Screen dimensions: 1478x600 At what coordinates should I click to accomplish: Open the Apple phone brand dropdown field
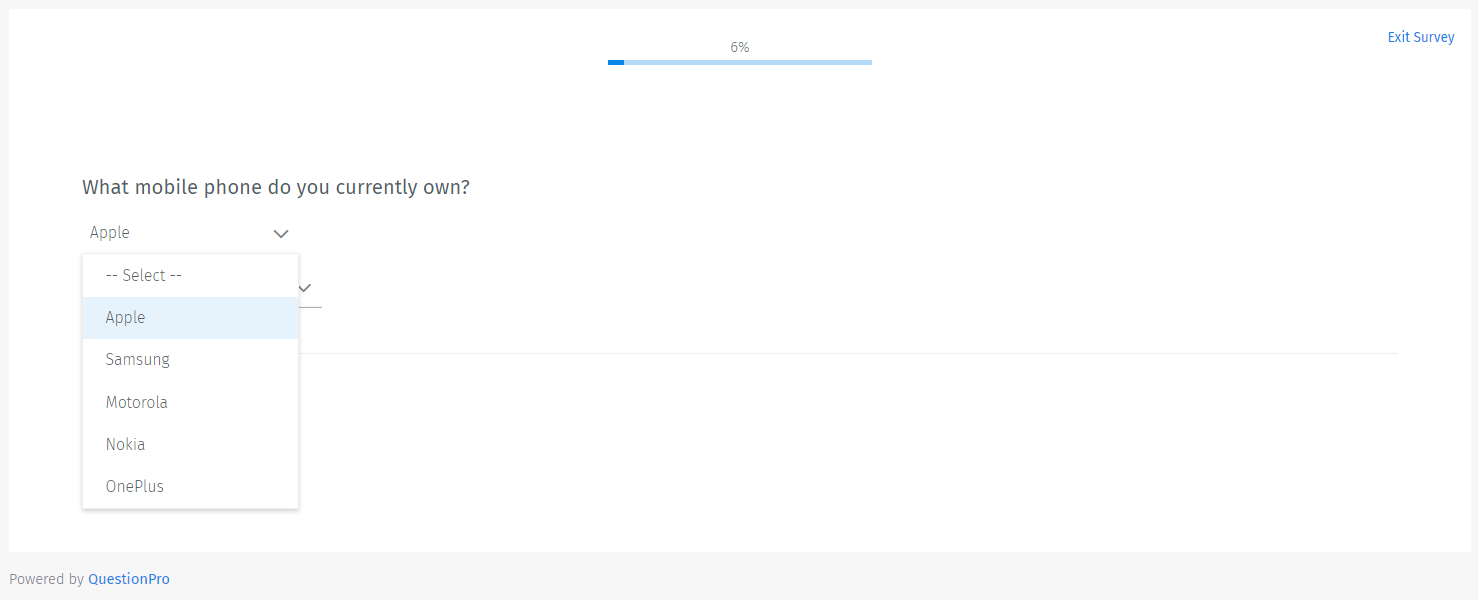tap(187, 233)
